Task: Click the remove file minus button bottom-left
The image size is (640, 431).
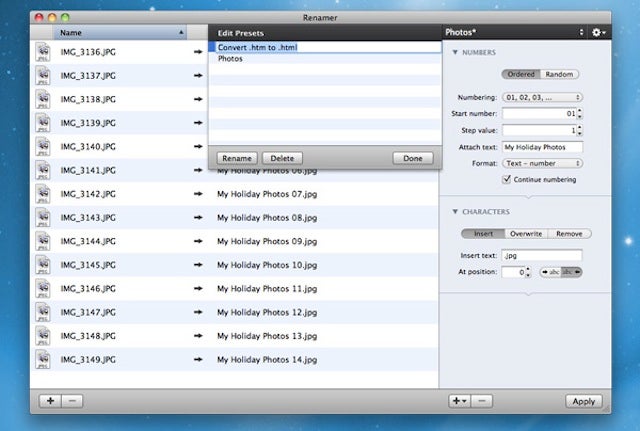Action: 74,400
